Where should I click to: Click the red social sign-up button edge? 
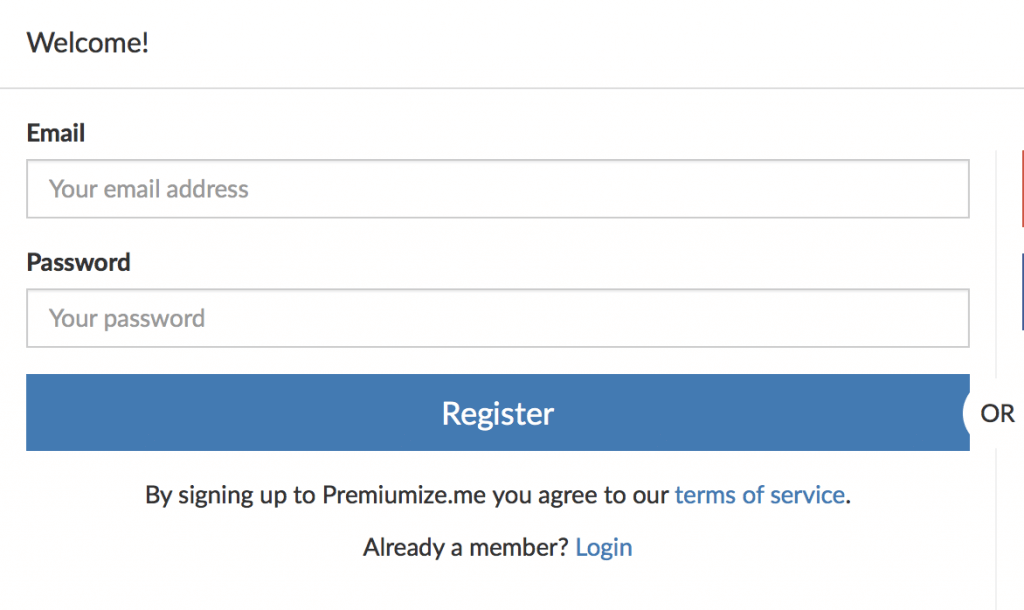click(x=1022, y=189)
